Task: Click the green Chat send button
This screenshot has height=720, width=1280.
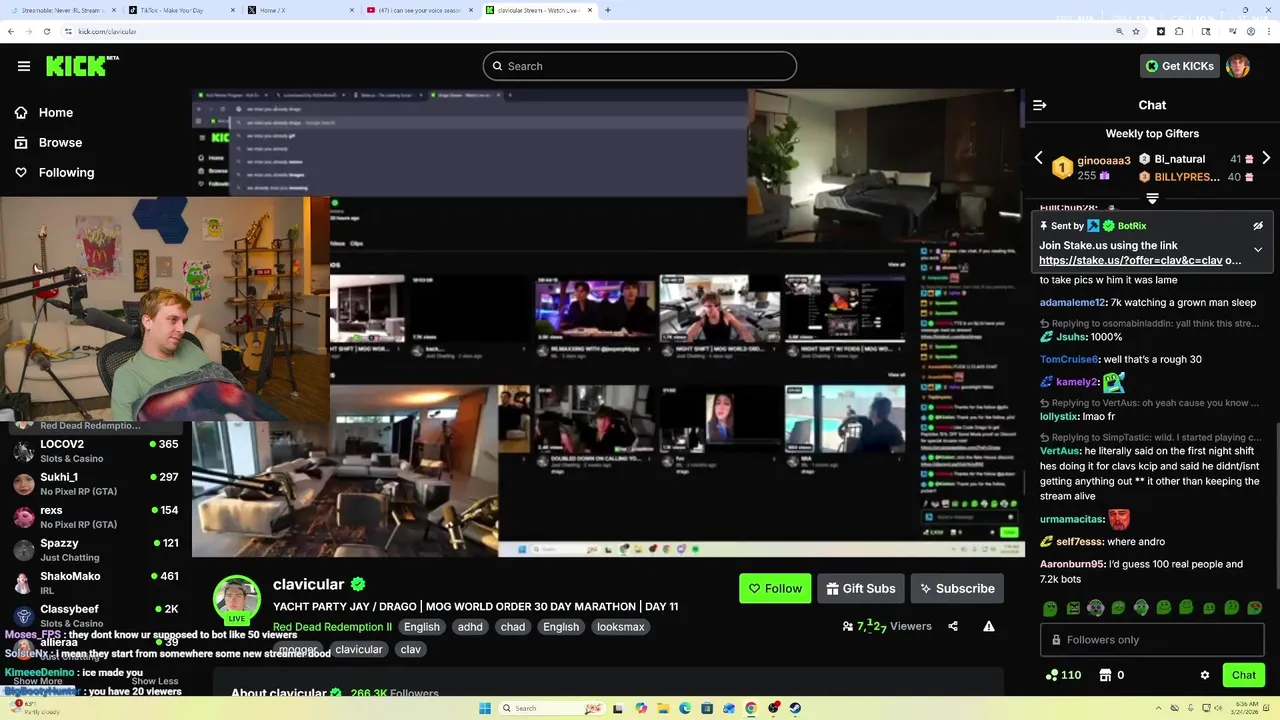Action: [1244, 675]
